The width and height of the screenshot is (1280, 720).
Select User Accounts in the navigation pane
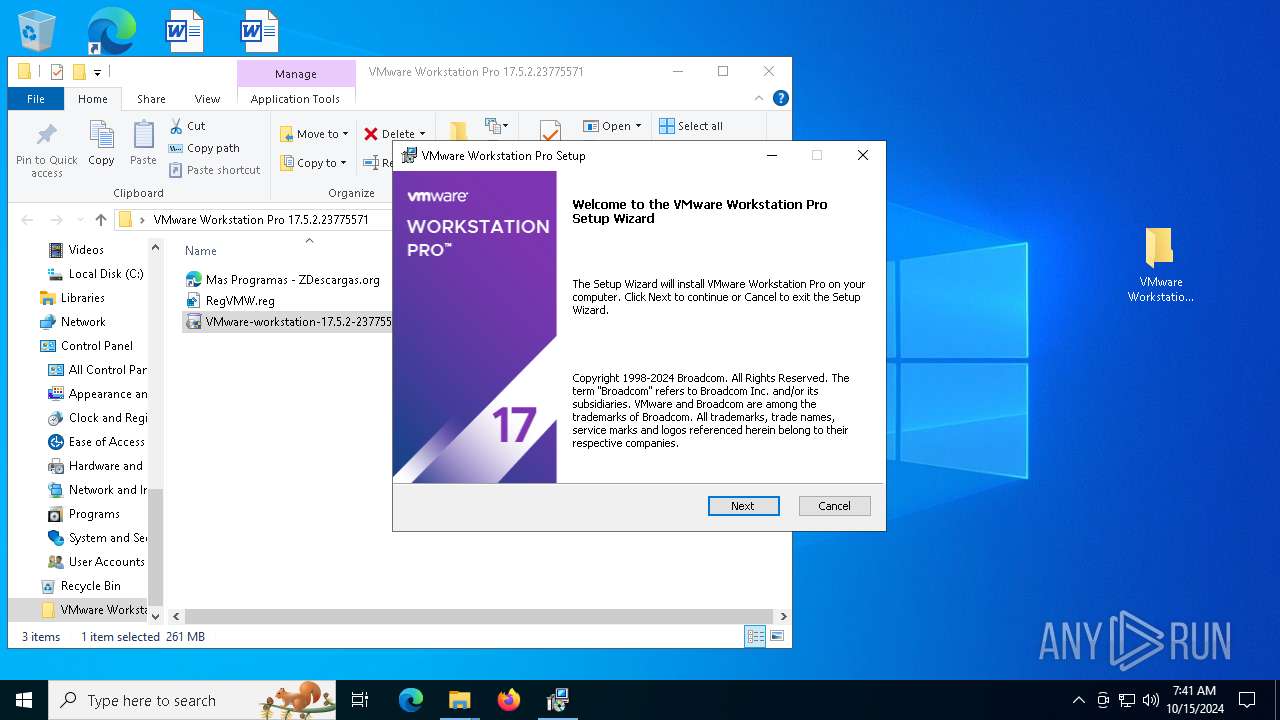(x=97, y=562)
